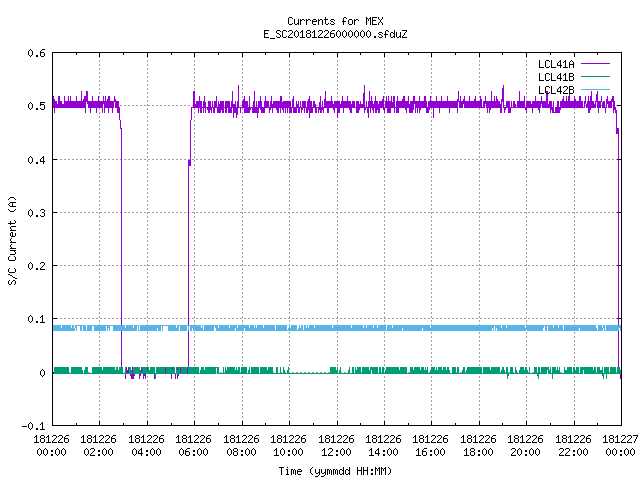Click the x-axis tick "181226 06:00"
This screenshot has width=640, height=480.
pos(193,446)
